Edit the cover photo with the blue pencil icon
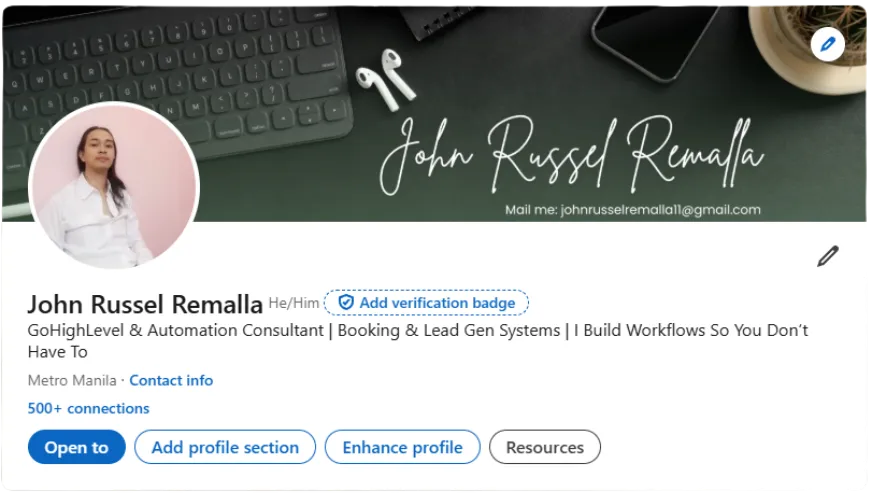The width and height of the screenshot is (872, 496). tap(828, 43)
